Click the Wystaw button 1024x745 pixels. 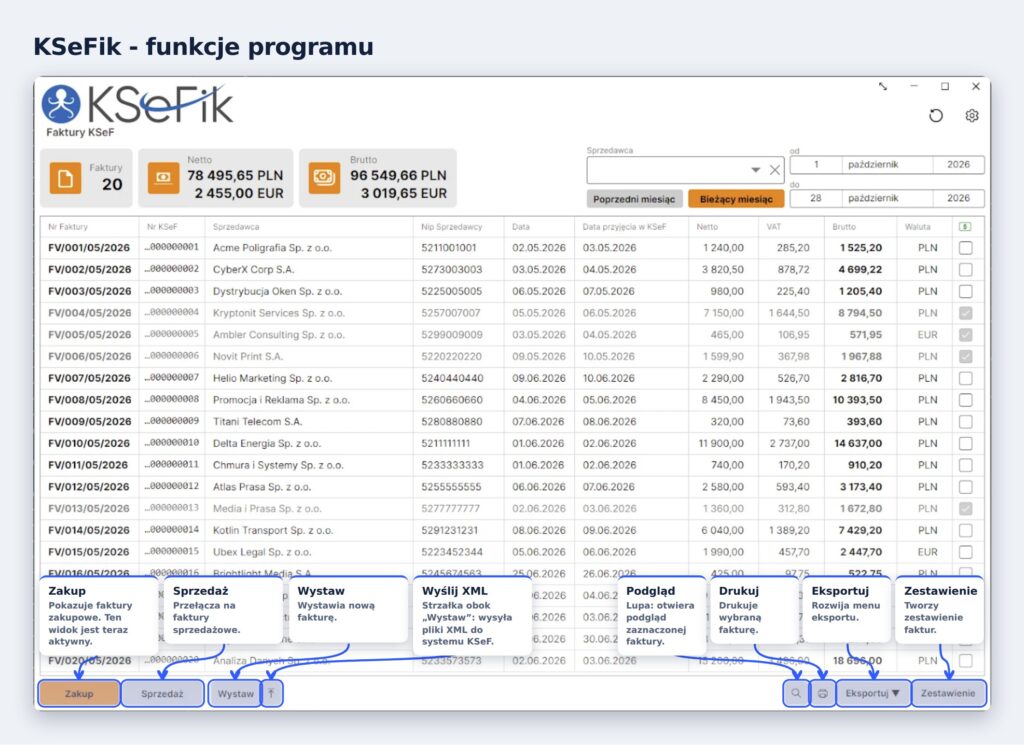tap(235, 693)
